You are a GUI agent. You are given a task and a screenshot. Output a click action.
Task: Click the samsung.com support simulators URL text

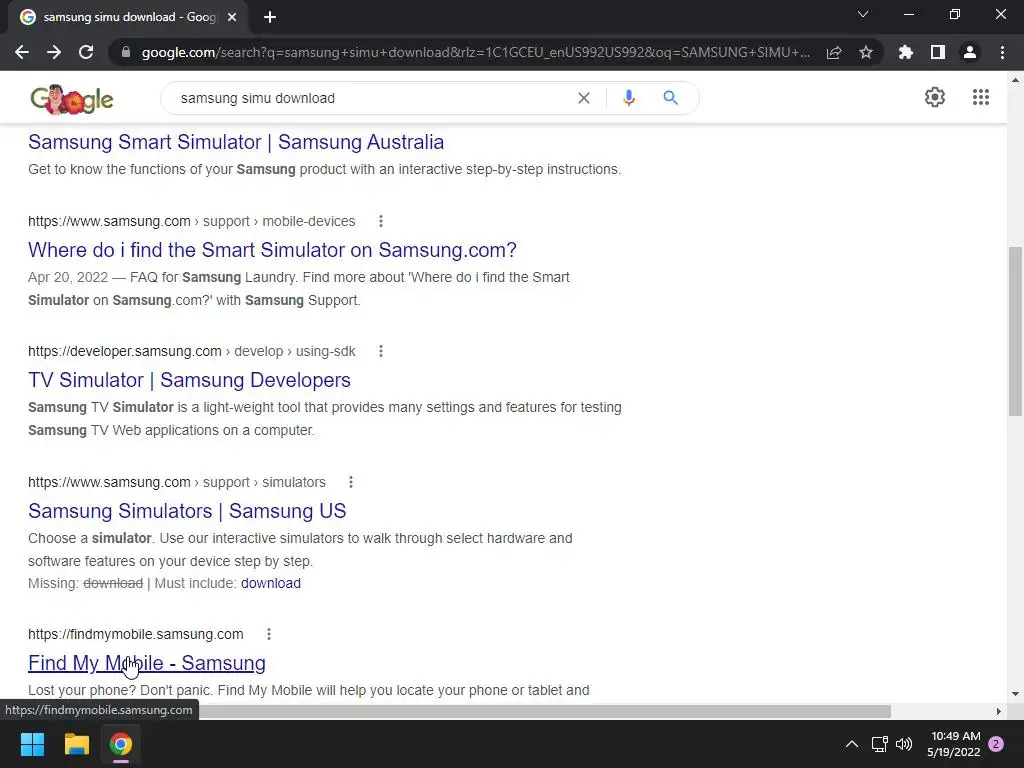[176, 482]
